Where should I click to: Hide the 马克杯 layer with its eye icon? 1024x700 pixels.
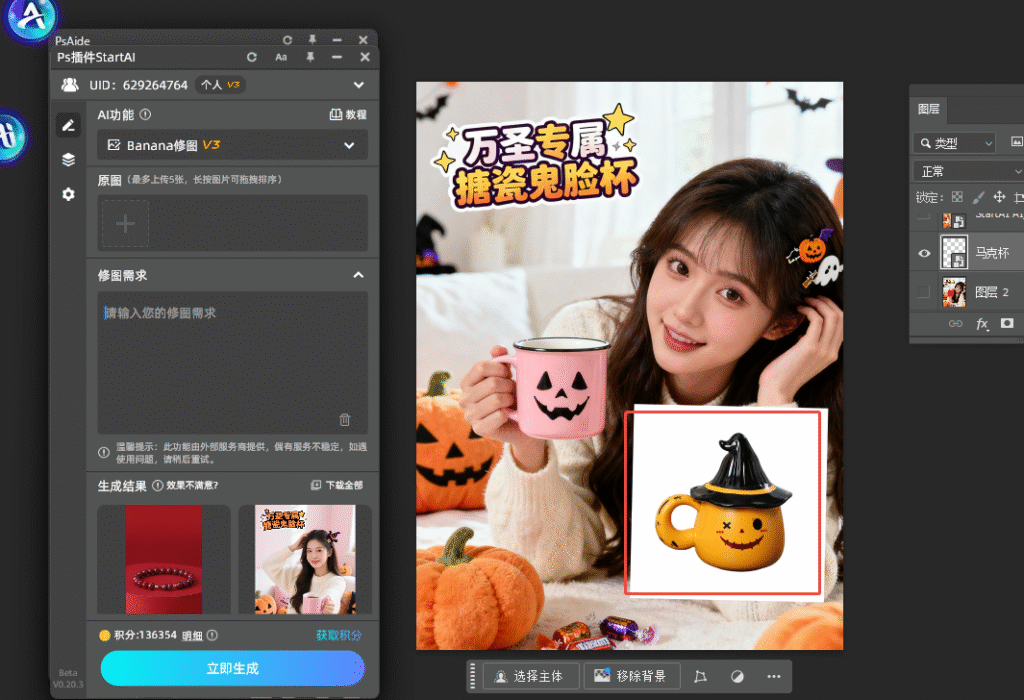(x=924, y=254)
